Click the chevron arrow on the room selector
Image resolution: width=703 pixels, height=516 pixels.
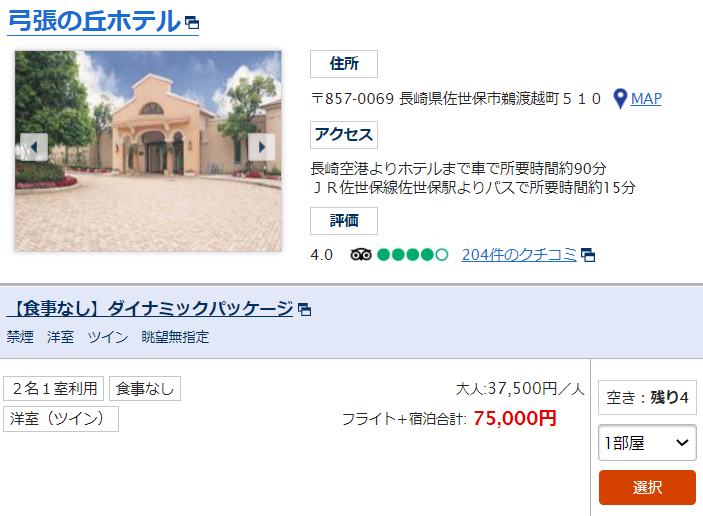pyautogui.click(x=682, y=443)
